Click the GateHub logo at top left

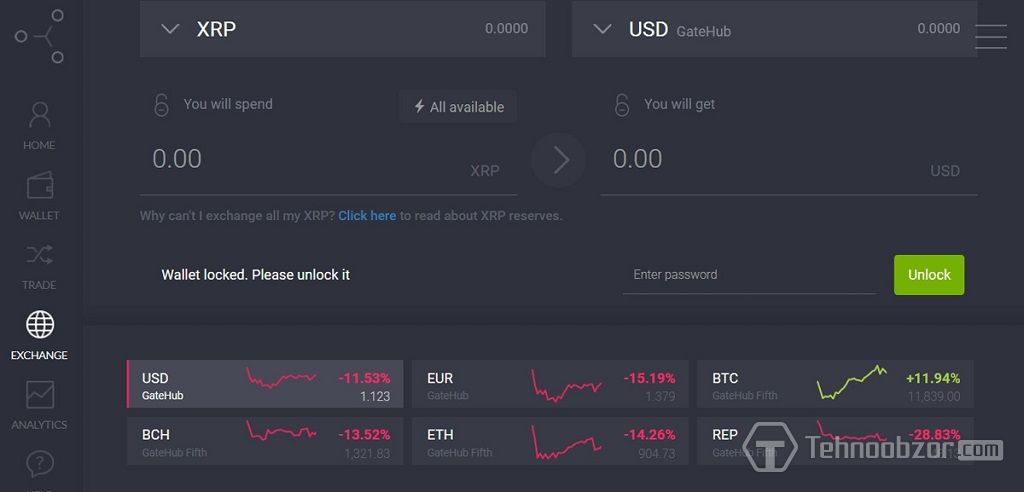[40, 36]
